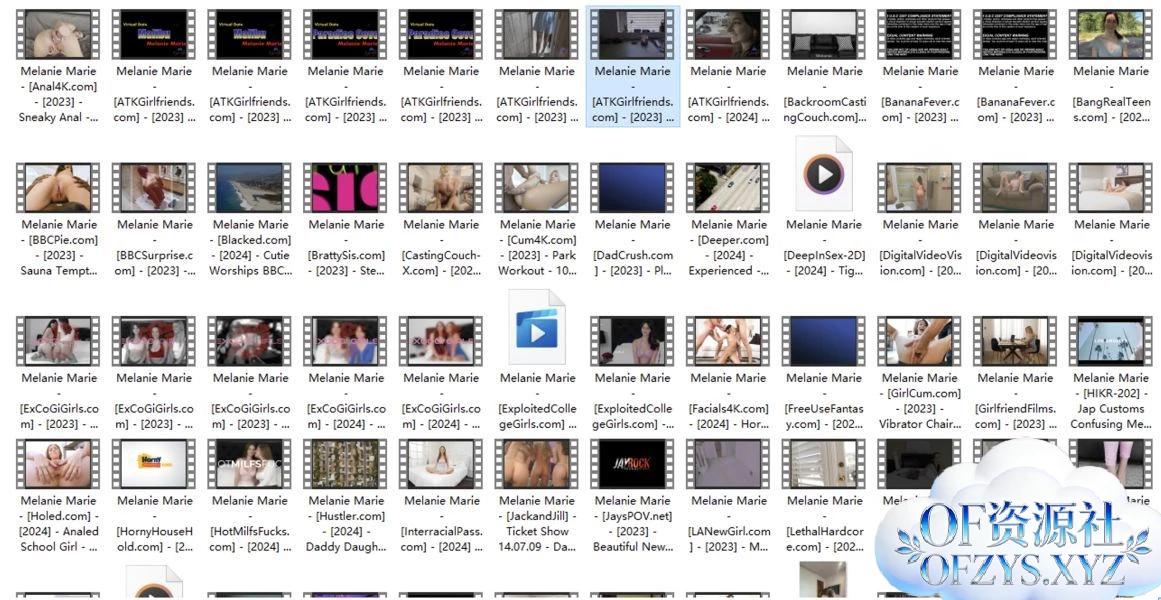The width and height of the screenshot is (1161, 600).
Task: Click the first BananaFever.com compliance statement file
Action: coord(920,34)
